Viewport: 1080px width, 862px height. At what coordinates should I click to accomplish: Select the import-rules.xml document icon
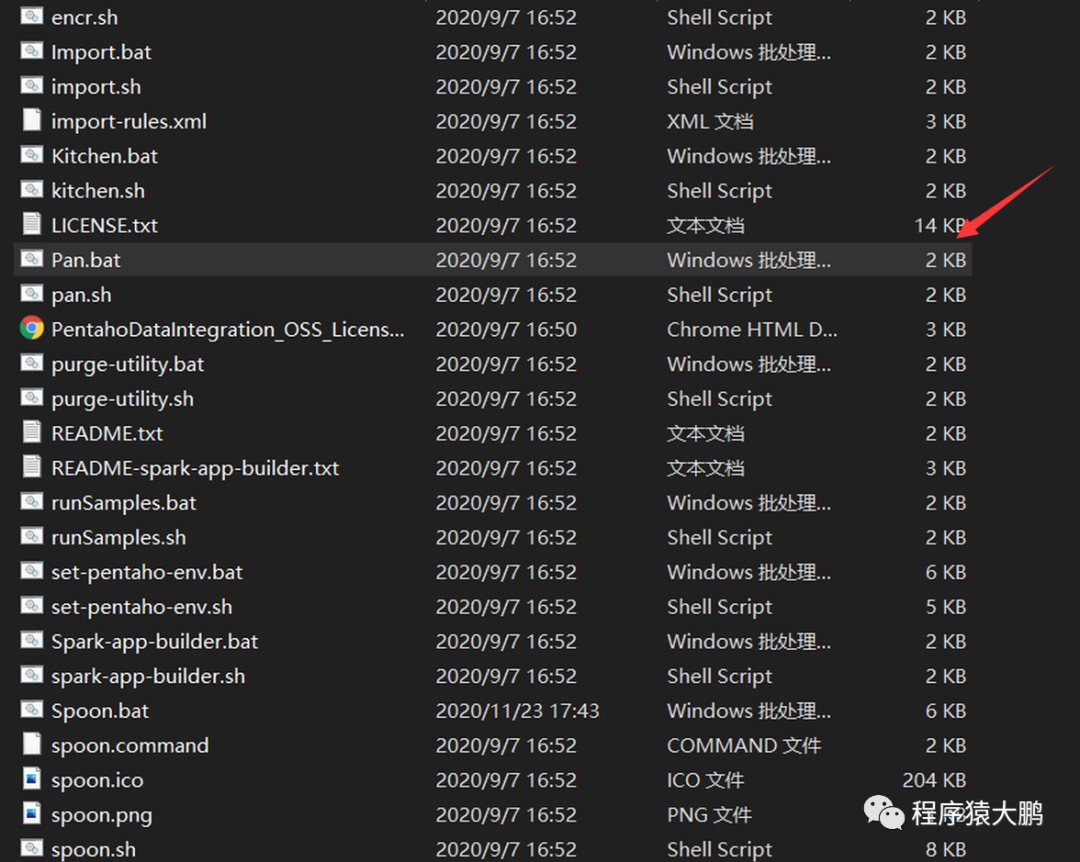pyautogui.click(x=32, y=120)
